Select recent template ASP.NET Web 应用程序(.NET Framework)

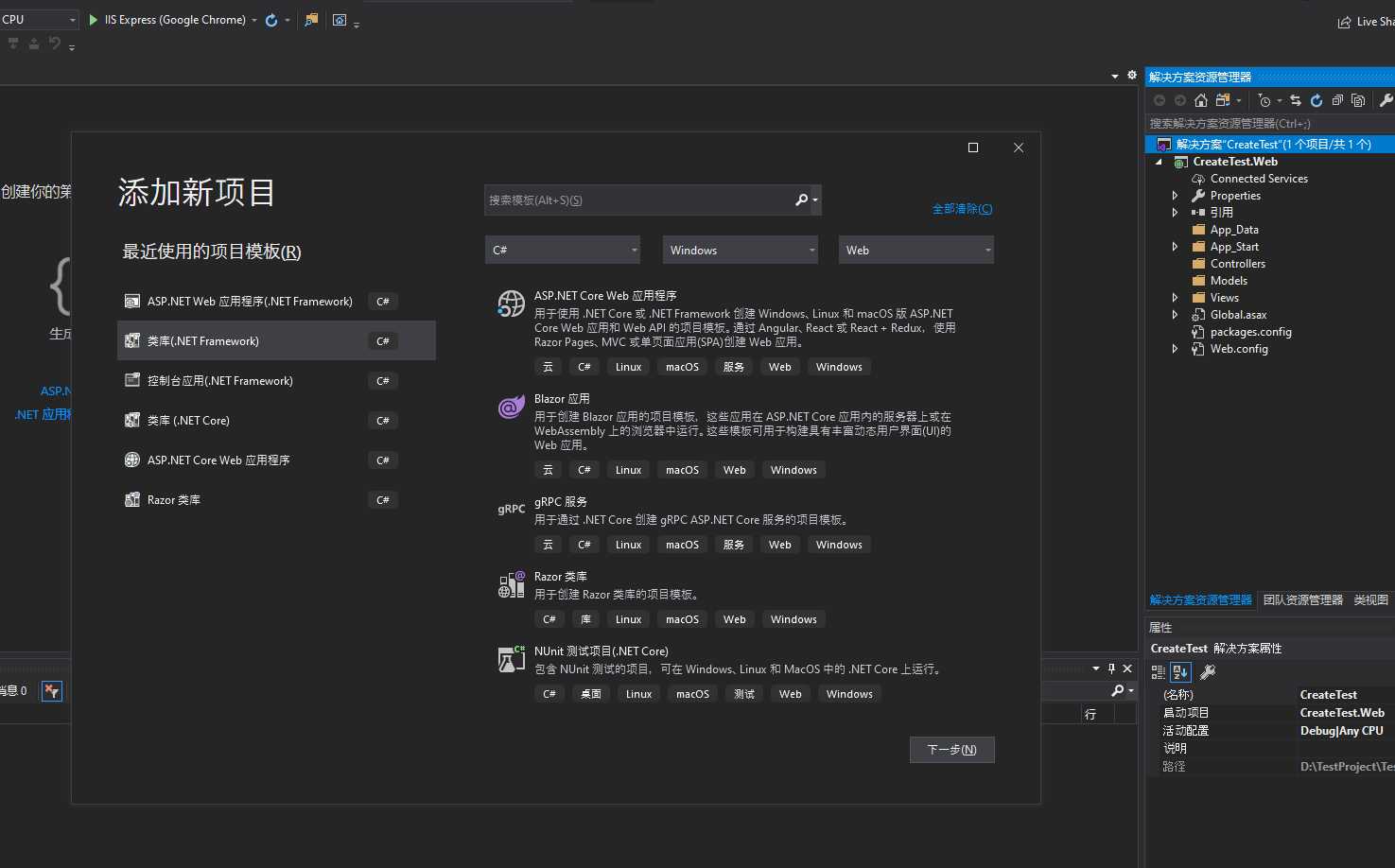[x=276, y=302]
